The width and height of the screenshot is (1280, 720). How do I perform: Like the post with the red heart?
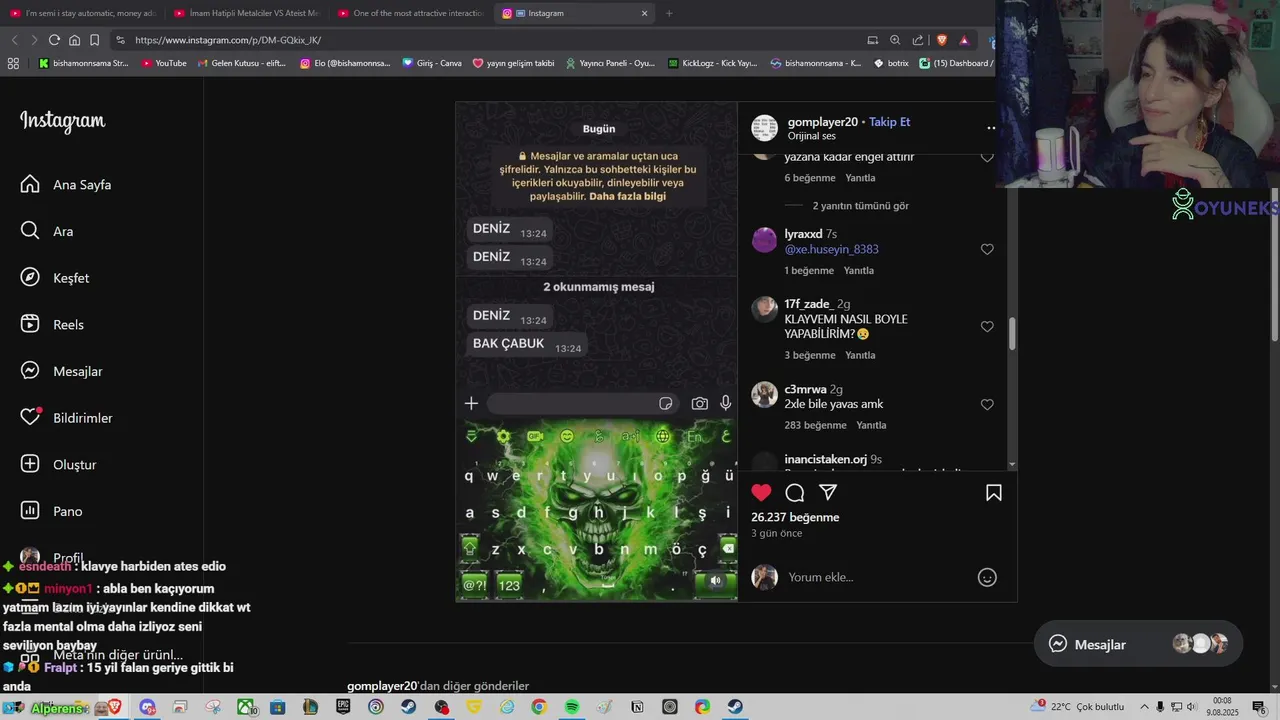[x=762, y=492]
